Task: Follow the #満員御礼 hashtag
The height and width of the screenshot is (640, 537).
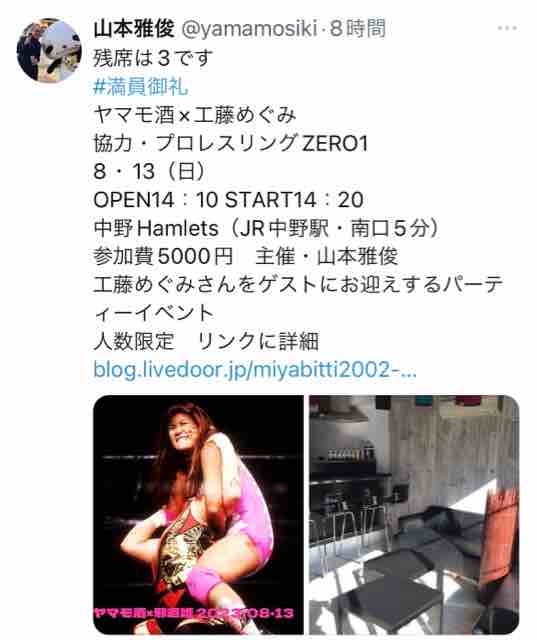Action: [x=140, y=87]
